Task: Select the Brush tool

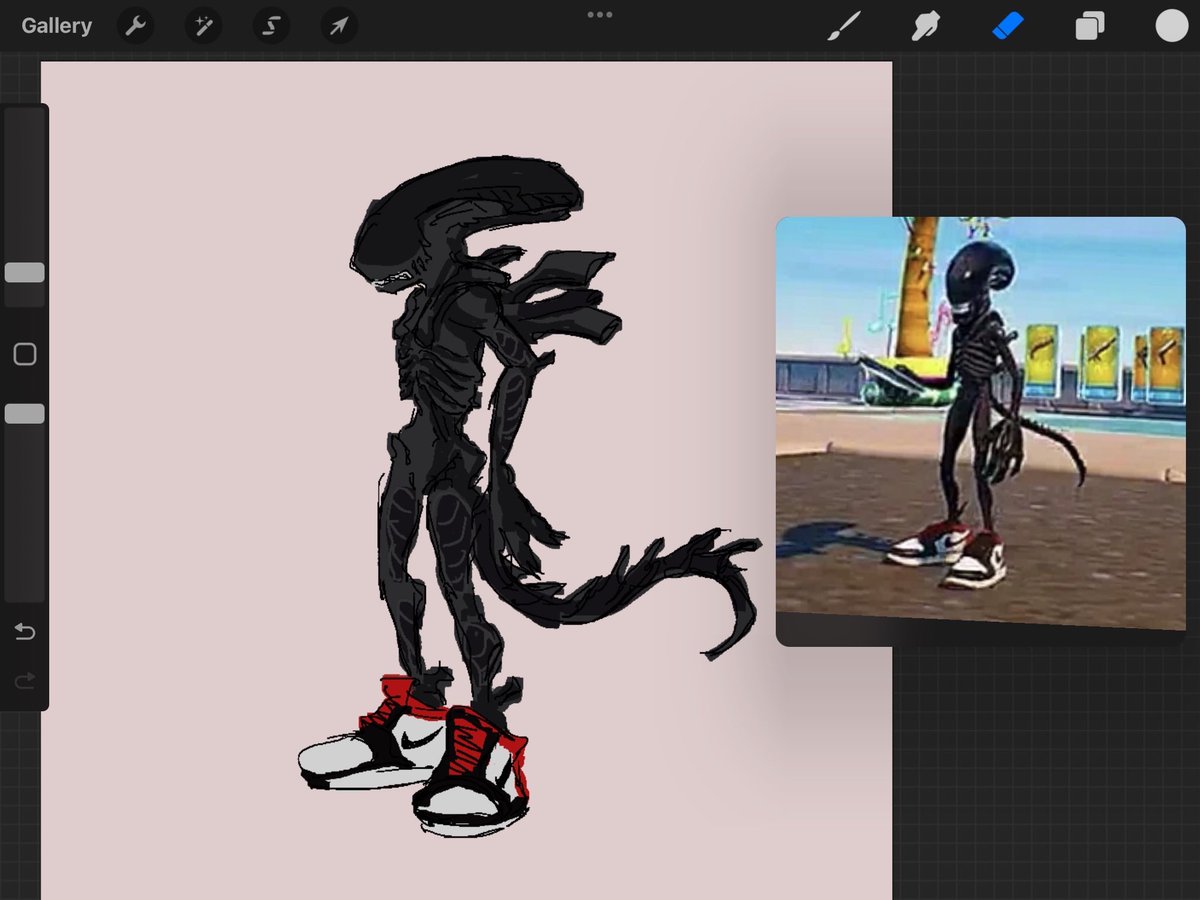Action: click(x=844, y=26)
